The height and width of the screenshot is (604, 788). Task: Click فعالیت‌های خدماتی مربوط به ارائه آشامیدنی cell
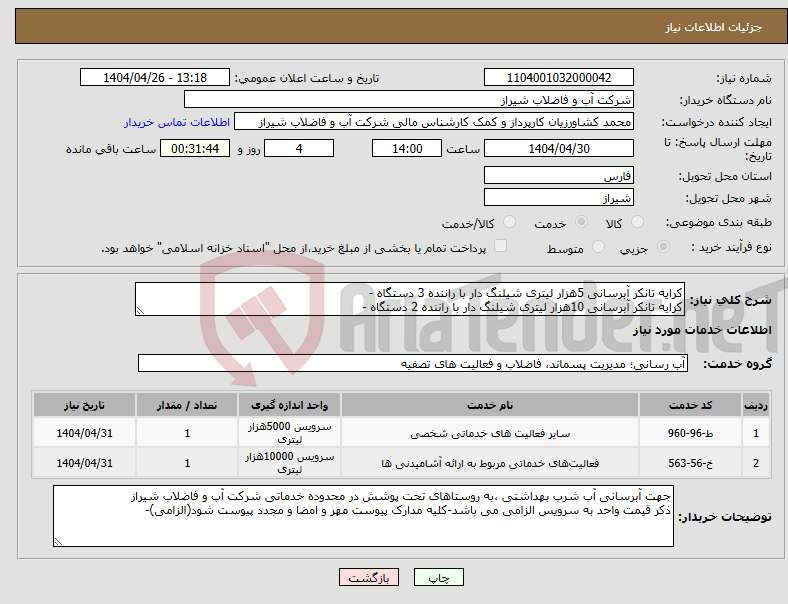490,463
